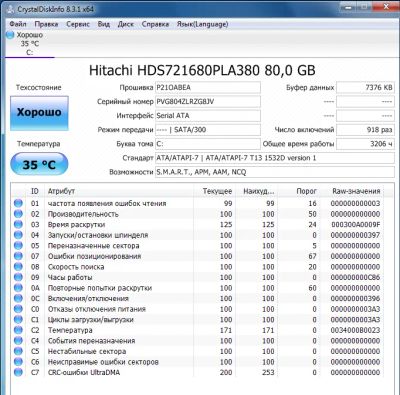
Task: Click the status orb for Включения/отключения row
Action: [x=18, y=298]
